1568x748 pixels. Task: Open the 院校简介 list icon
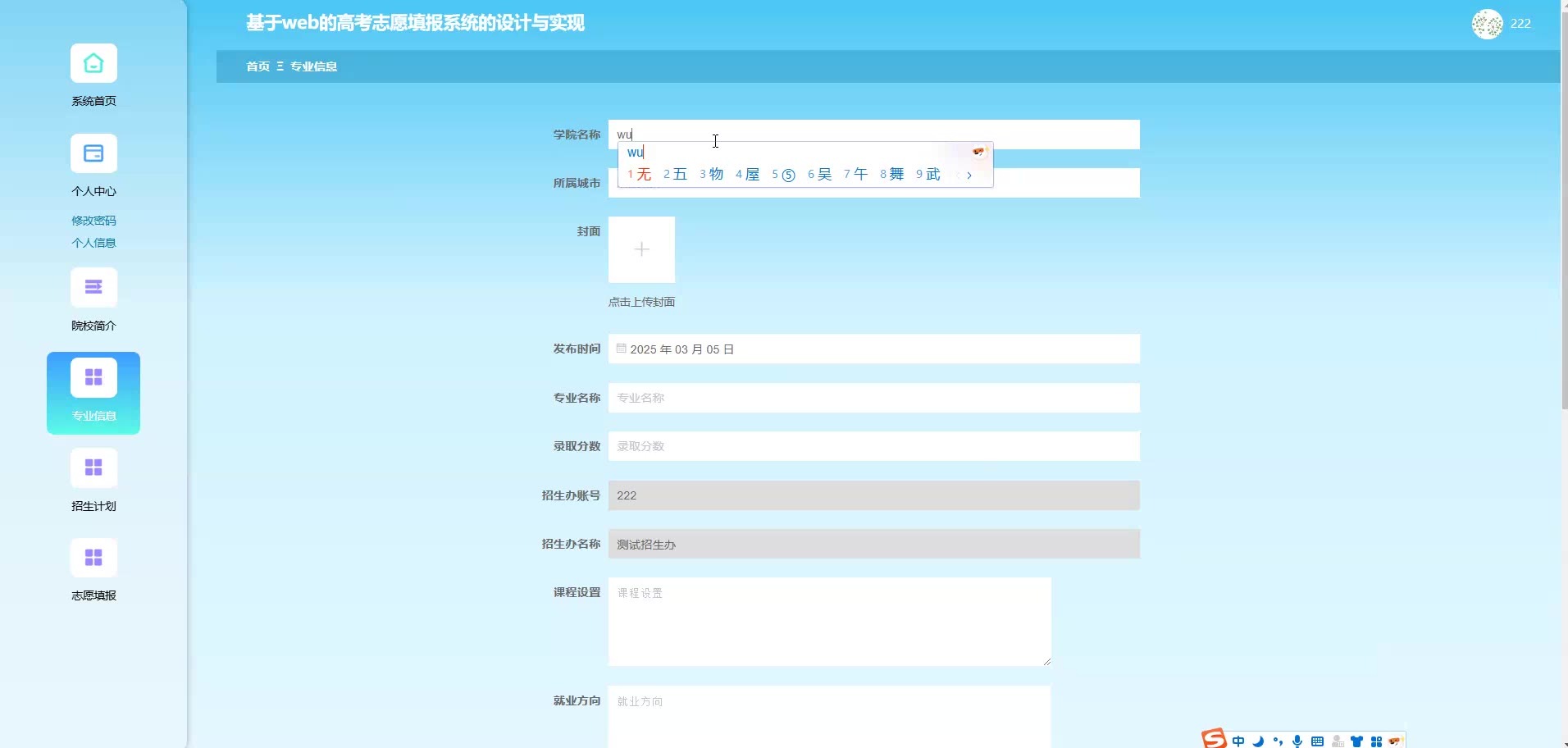pos(93,287)
